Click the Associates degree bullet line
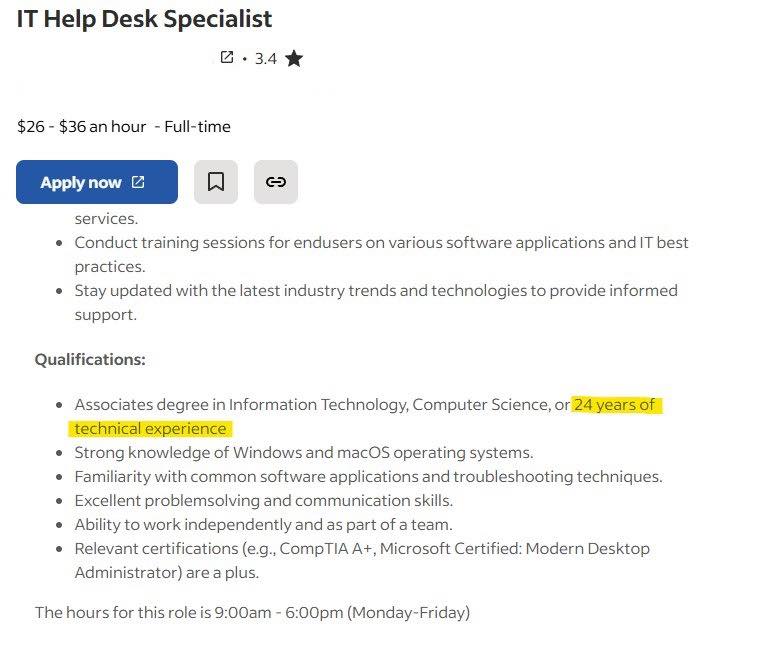The width and height of the screenshot is (765, 648). (364, 416)
